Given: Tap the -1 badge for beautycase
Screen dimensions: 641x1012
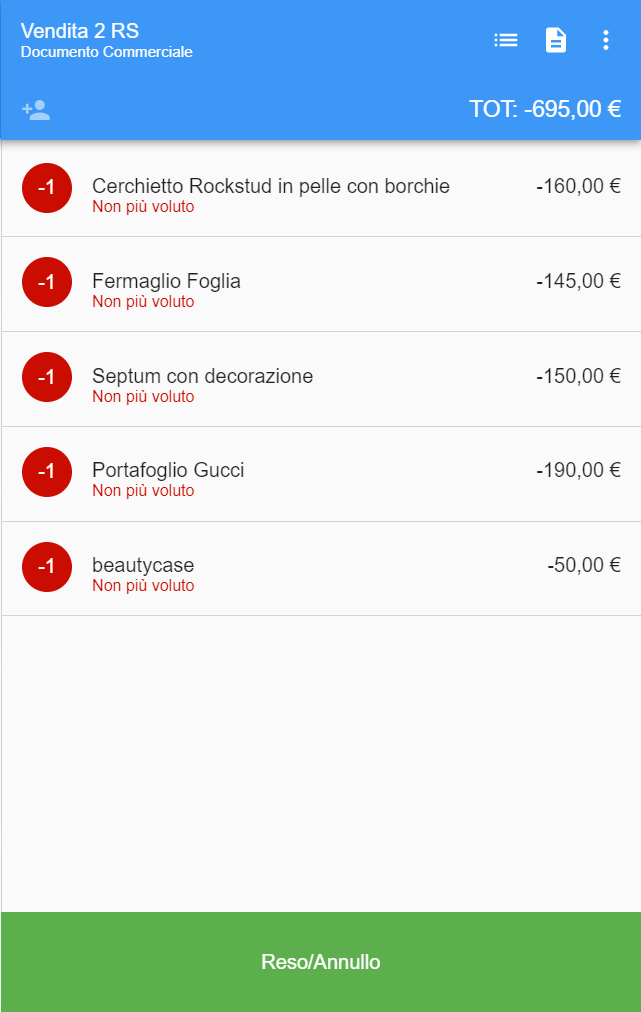Looking at the screenshot, I should [46, 567].
